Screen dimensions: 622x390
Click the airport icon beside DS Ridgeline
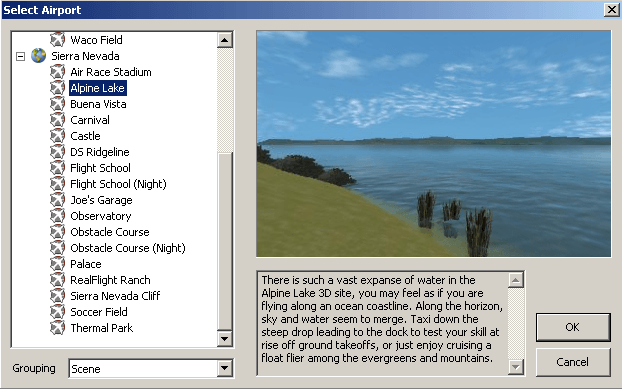tap(58, 152)
